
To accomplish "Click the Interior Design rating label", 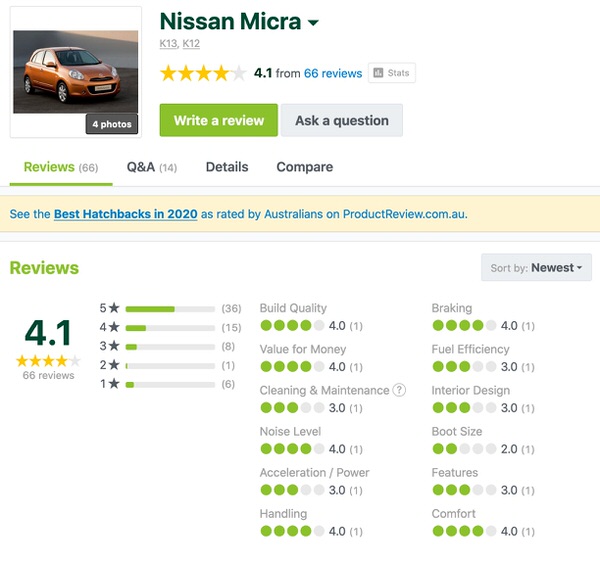I will click(x=471, y=390).
